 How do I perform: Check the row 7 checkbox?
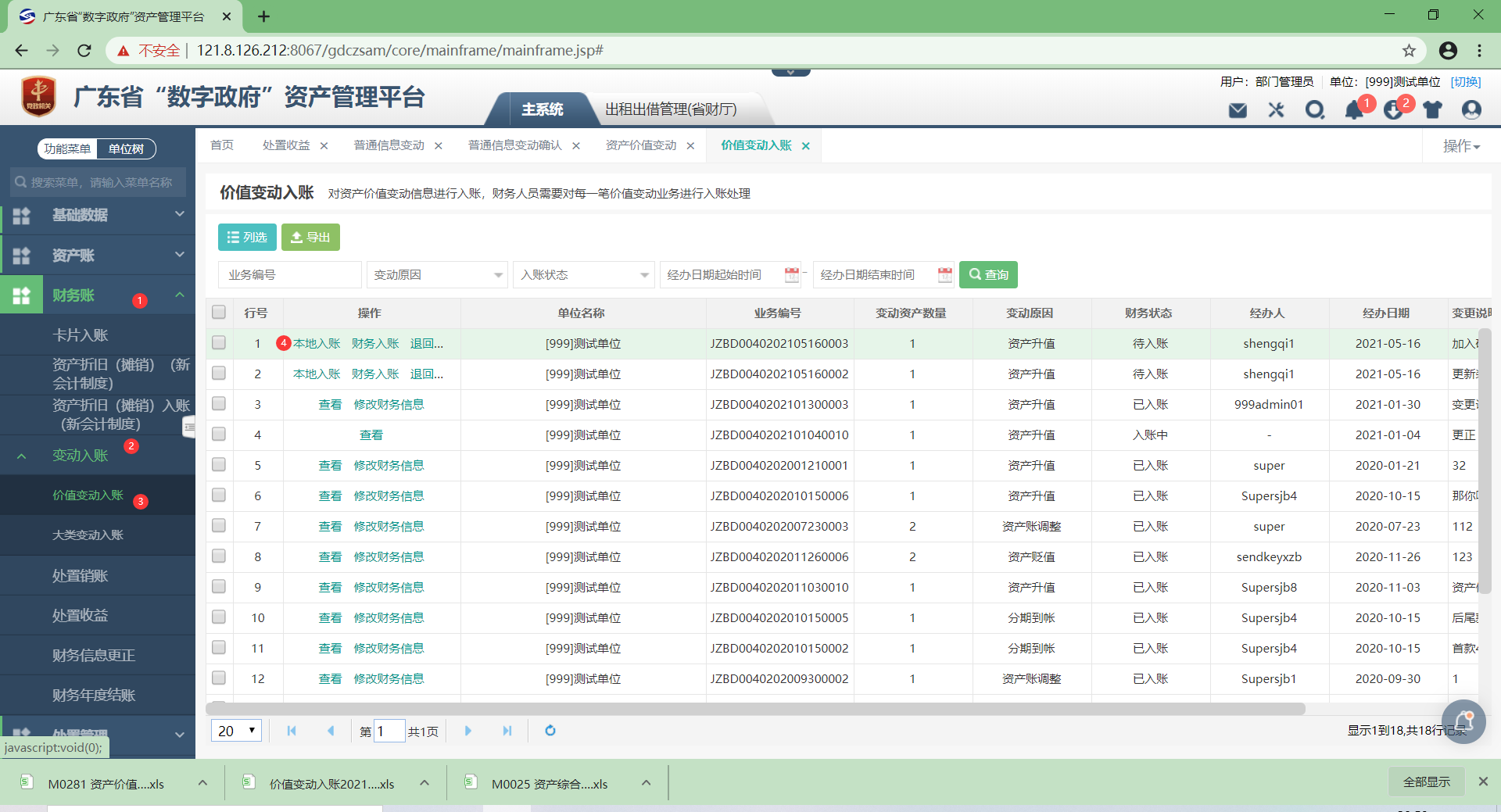pyautogui.click(x=219, y=526)
